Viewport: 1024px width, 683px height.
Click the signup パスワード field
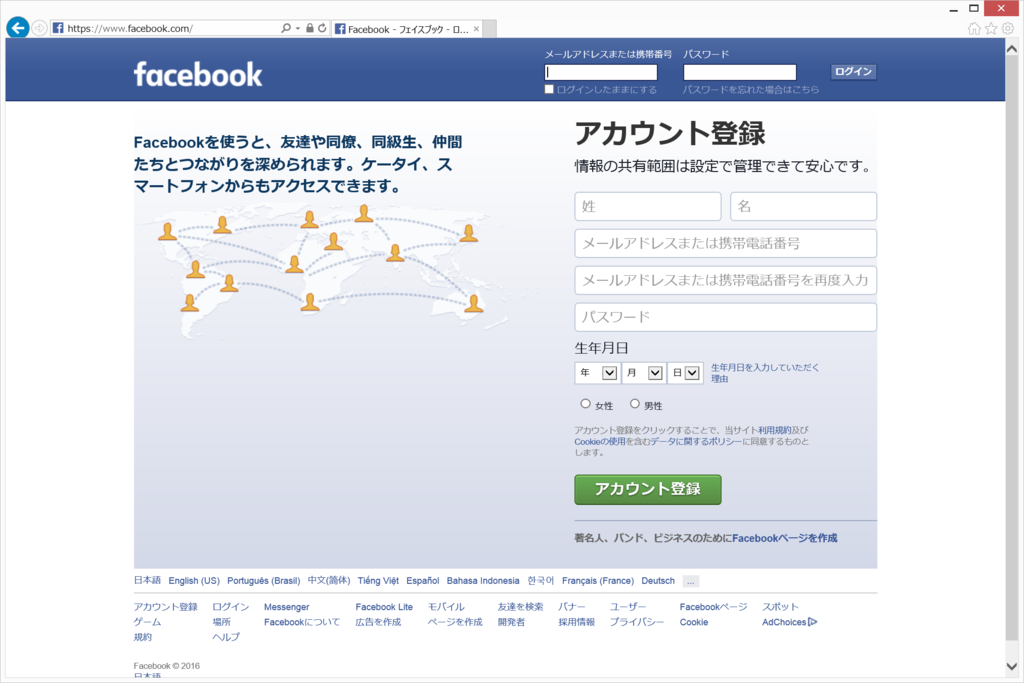point(726,317)
